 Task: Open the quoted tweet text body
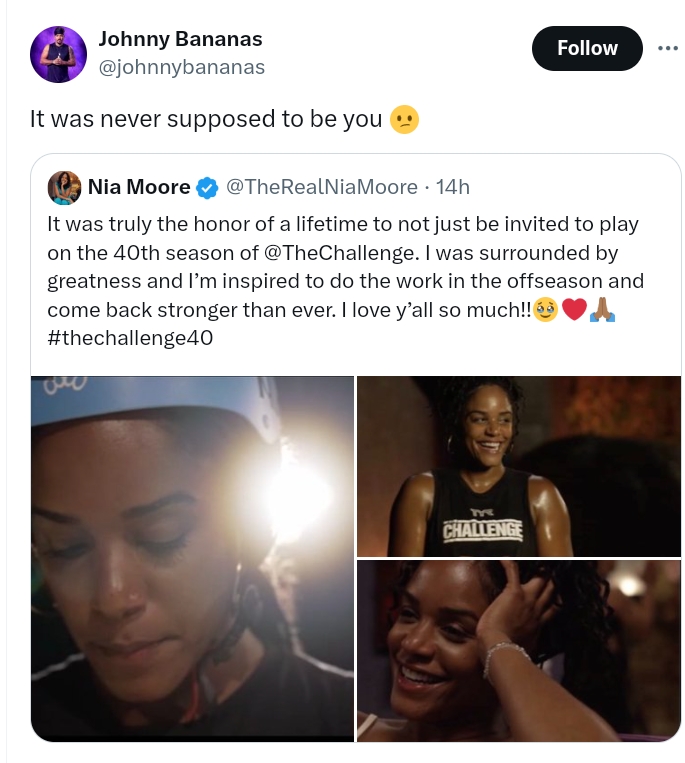coord(345,281)
